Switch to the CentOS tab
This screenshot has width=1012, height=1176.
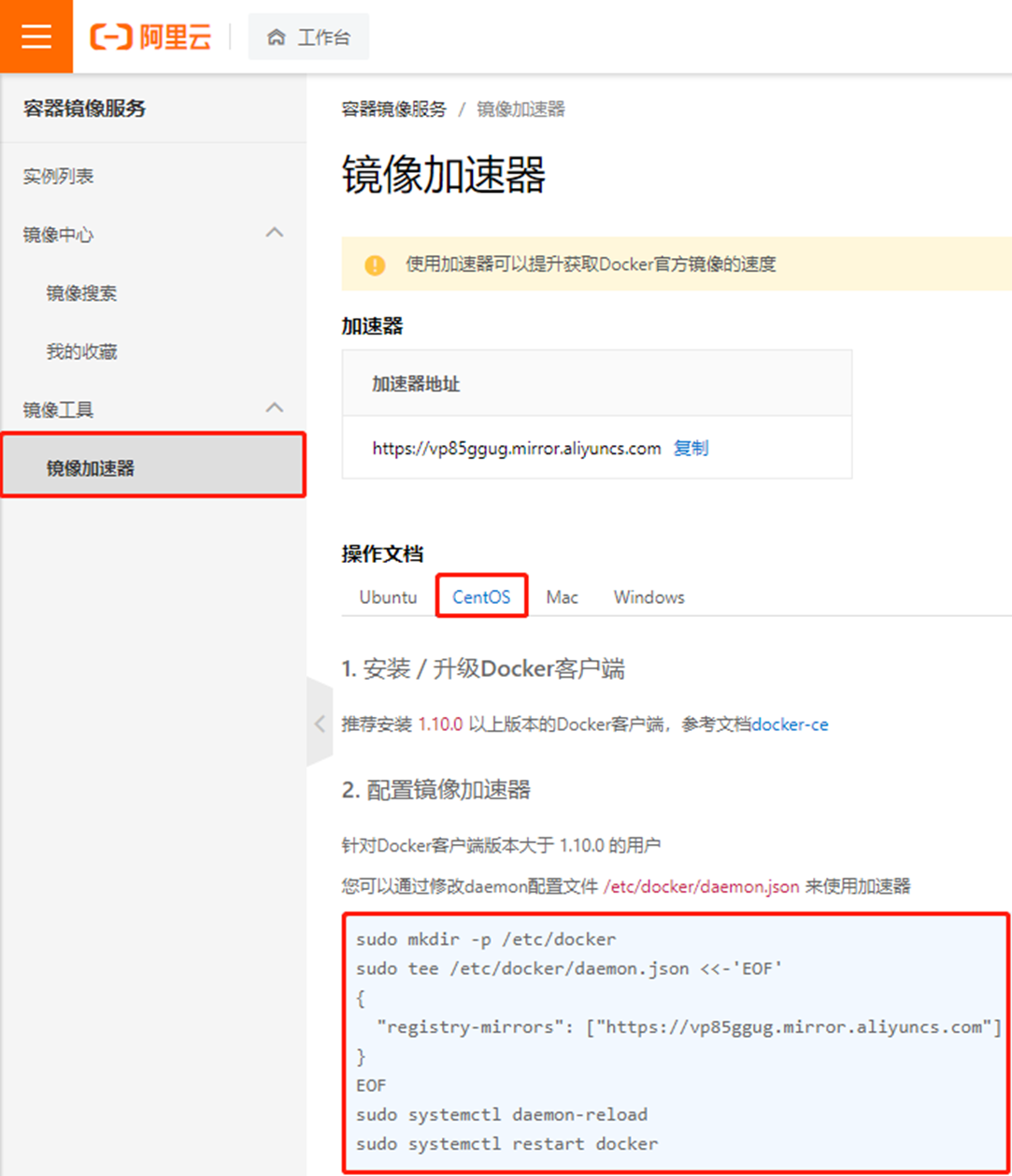pyautogui.click(x=481, y=597)
